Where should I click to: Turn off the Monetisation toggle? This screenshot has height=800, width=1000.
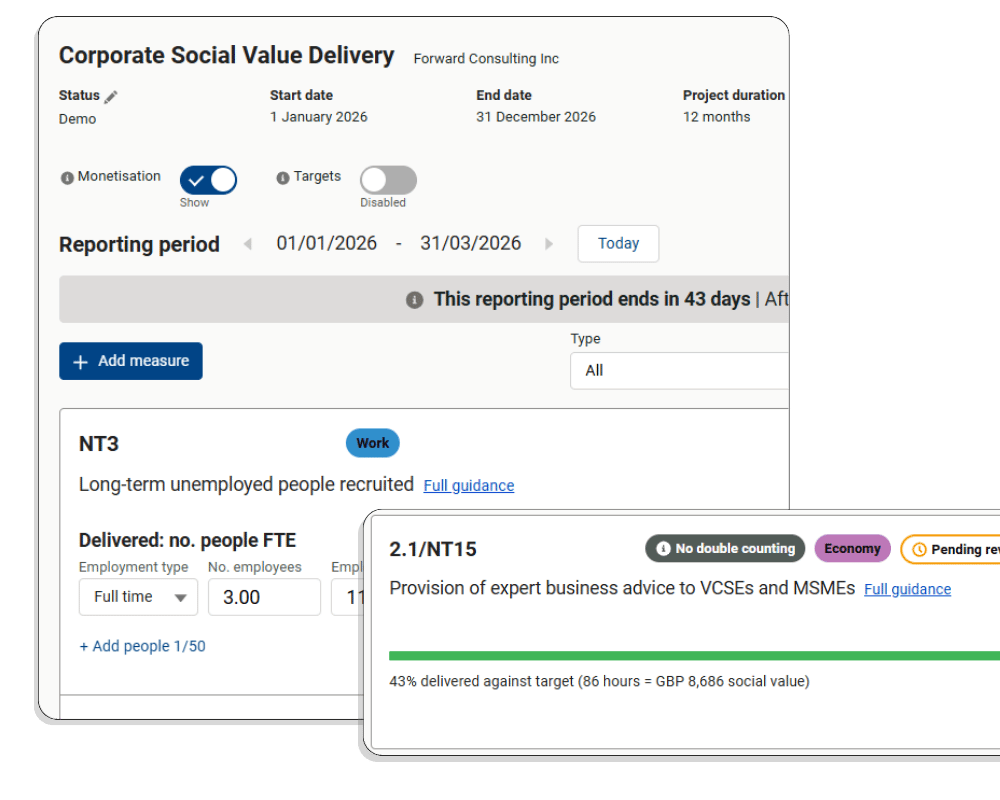coord(208,180)
